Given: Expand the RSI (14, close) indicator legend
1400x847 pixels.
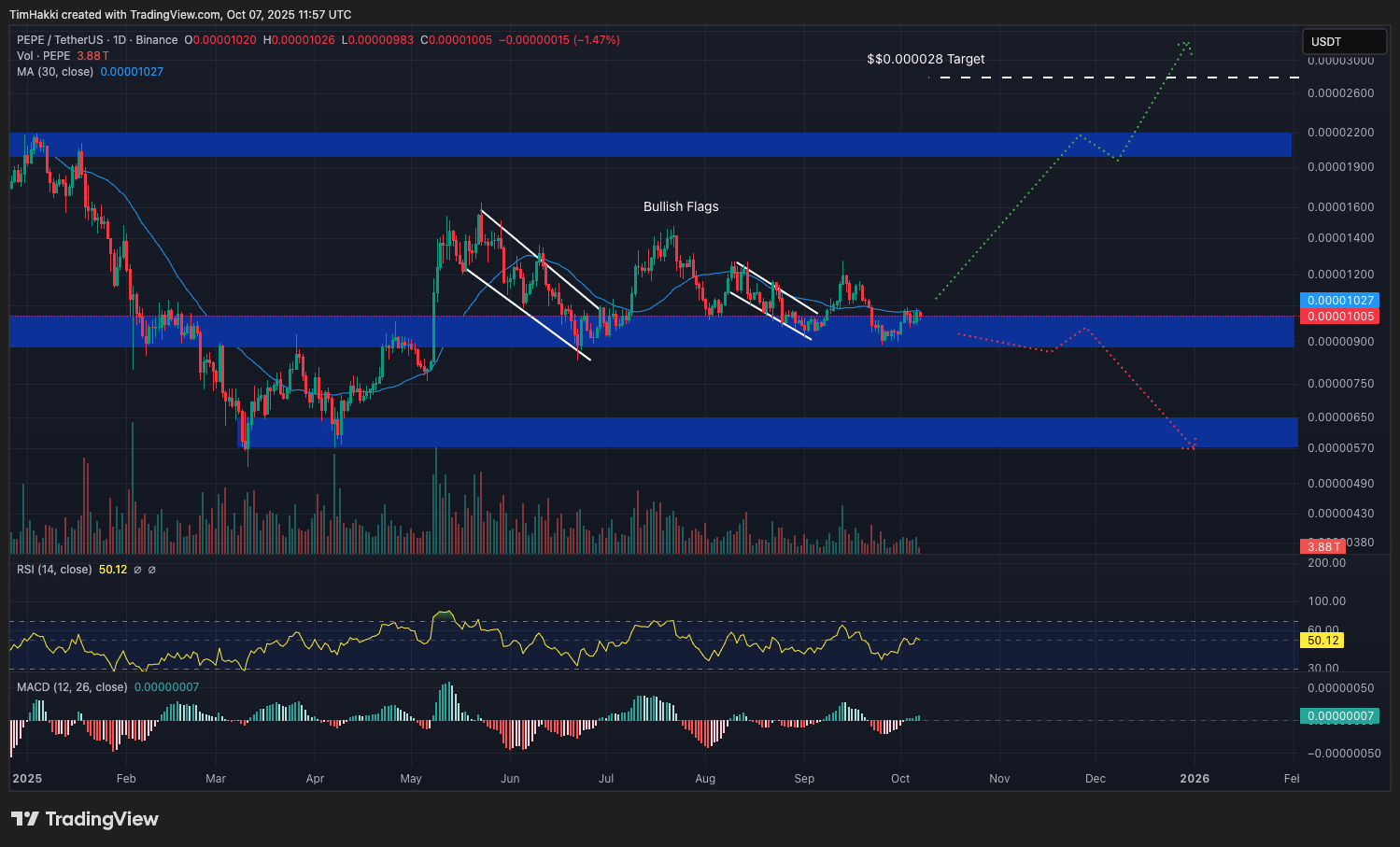Looking at the screenshot, I should click(54, 570).
